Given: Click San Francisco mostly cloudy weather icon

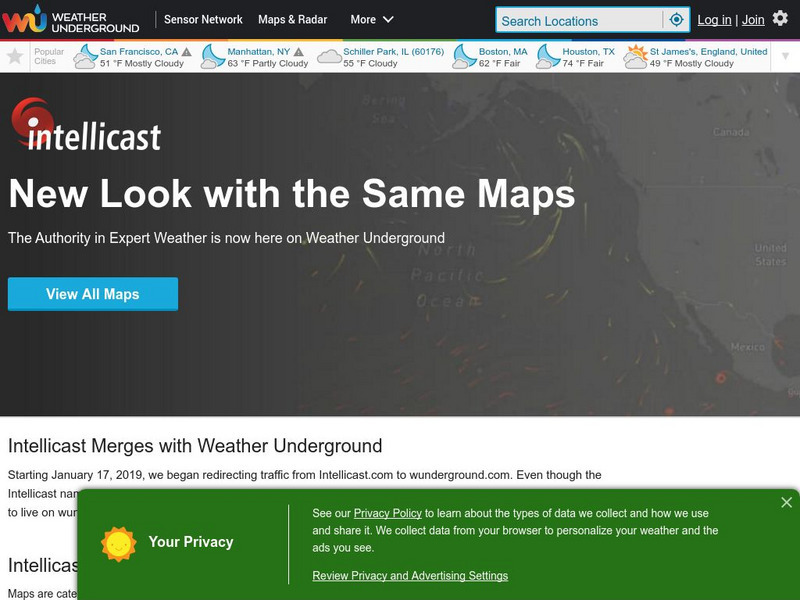Looking at the screenshot, I should 85,57.
